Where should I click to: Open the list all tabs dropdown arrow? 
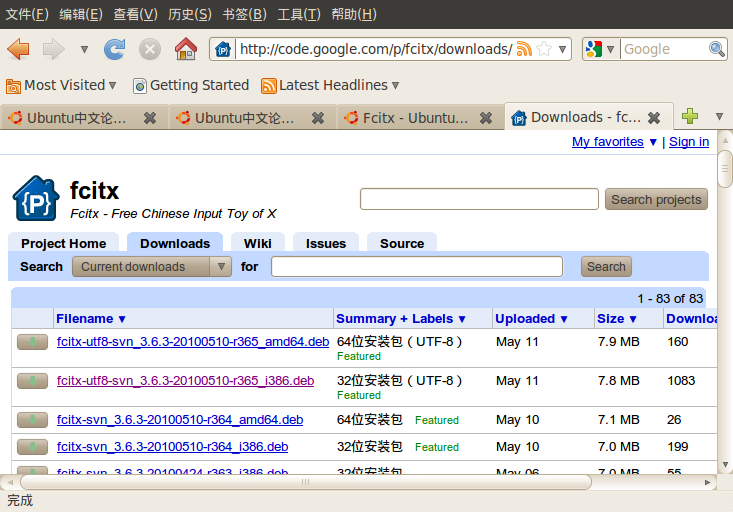click(719, 116)
